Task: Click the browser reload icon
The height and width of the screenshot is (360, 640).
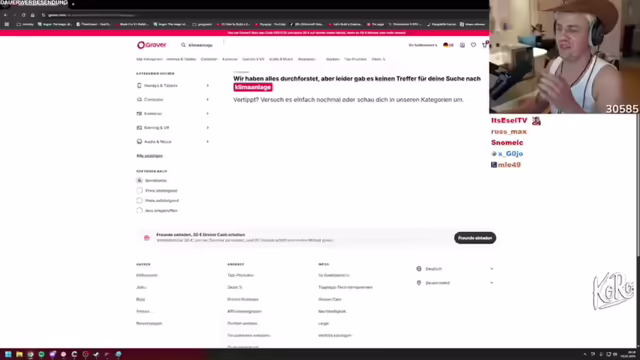Action: pyautogui.click(x=23, y=15)
